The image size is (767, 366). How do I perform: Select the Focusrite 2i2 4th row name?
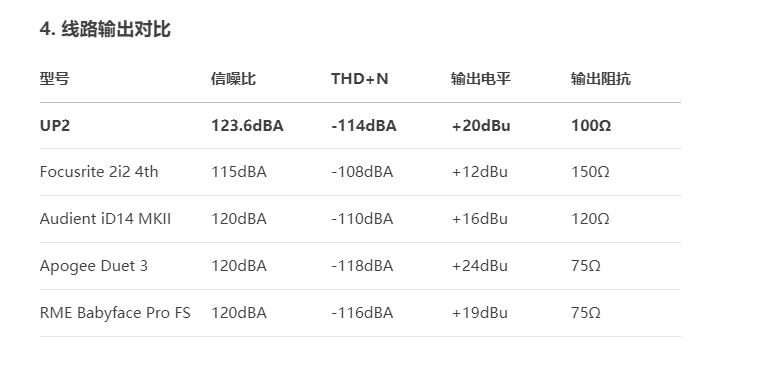click(x=99, y=172)
